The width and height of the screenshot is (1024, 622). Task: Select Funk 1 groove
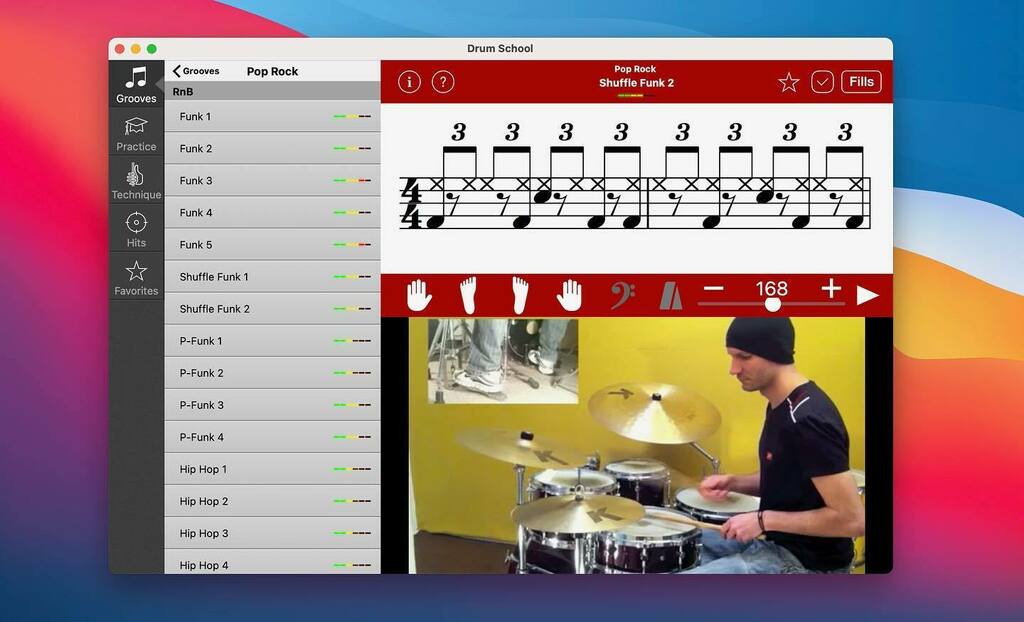(x=272, y=116)
